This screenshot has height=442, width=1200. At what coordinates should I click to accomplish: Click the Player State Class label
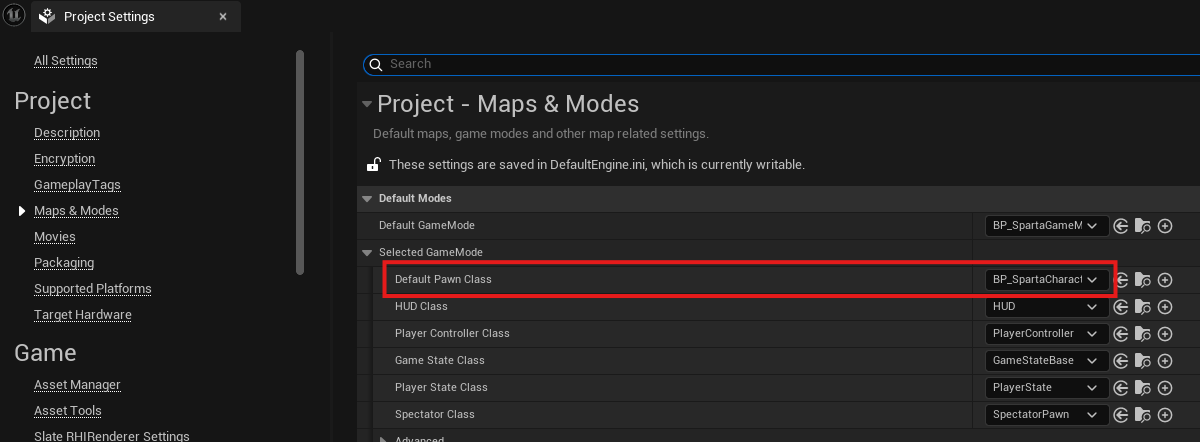click(441, 387)
